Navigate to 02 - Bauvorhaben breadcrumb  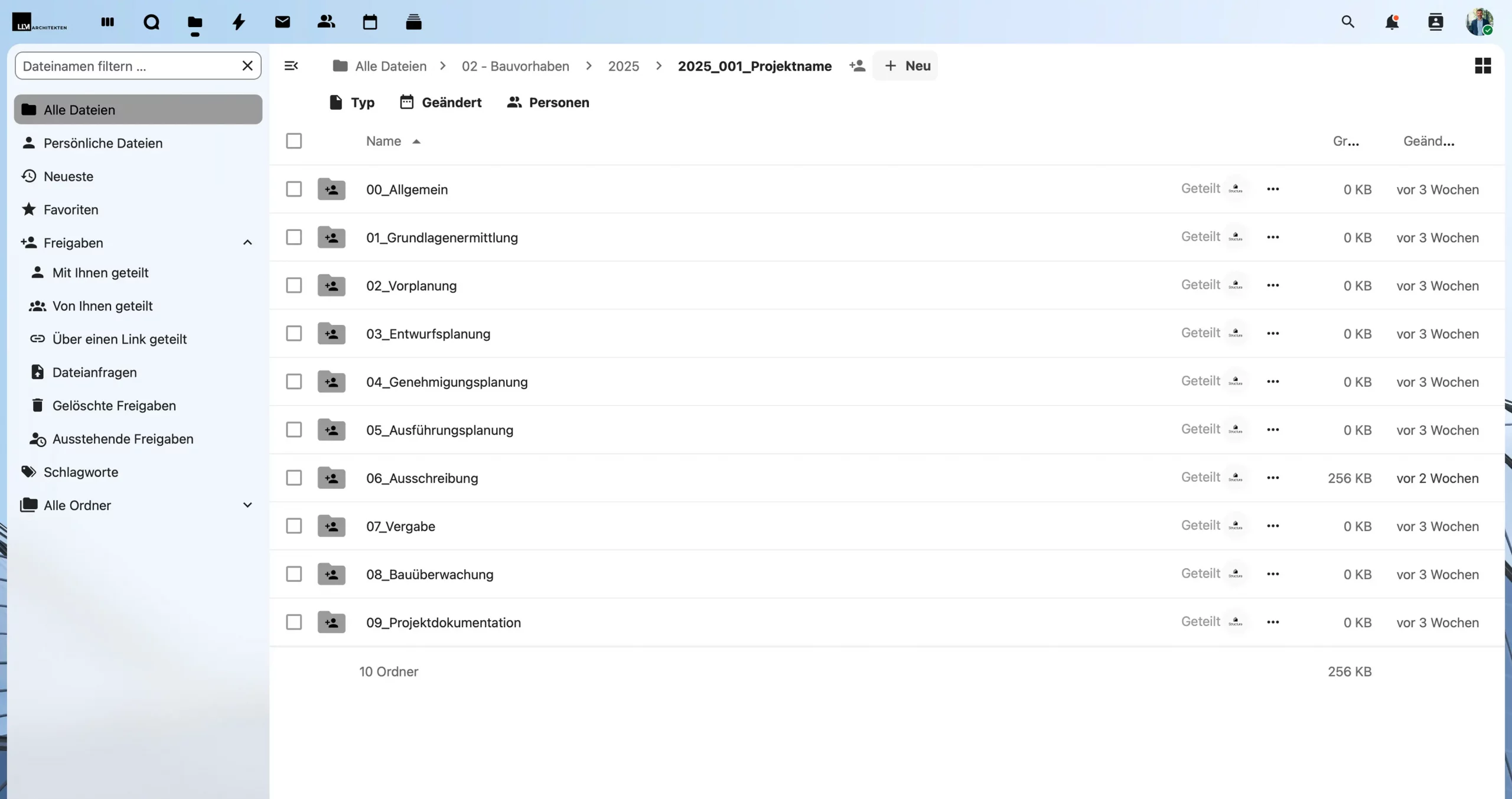pos(514,66)
